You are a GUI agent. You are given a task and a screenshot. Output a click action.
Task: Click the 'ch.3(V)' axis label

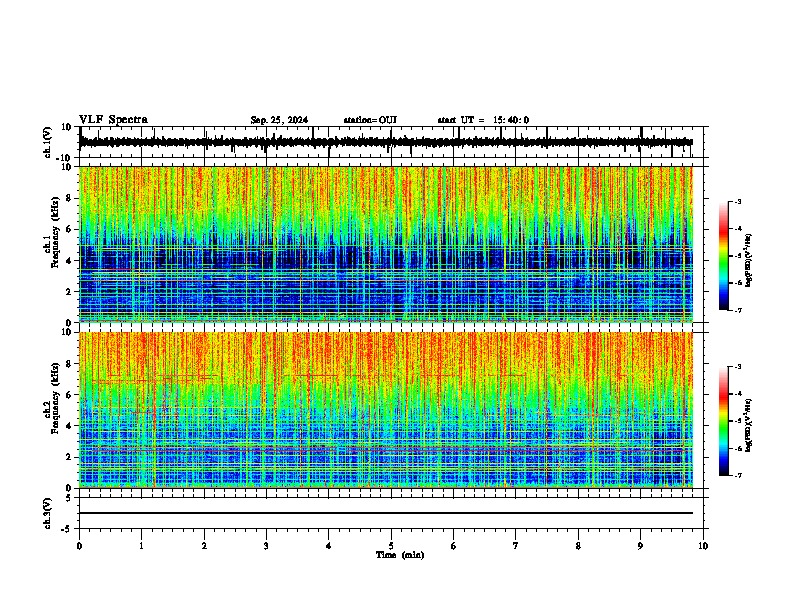pyautogui.click(x=48, y=513)
